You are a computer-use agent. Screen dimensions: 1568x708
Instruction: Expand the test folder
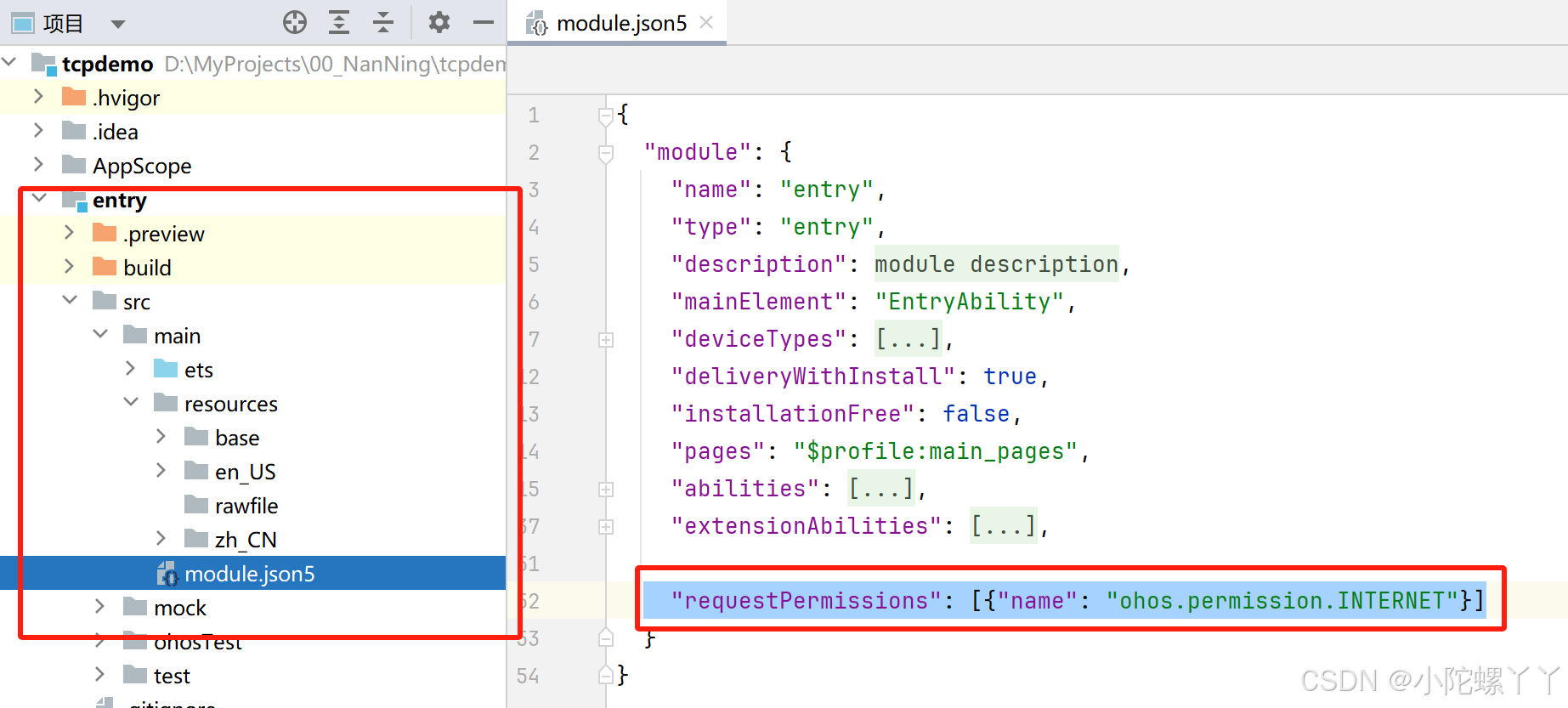pos(99,674)
